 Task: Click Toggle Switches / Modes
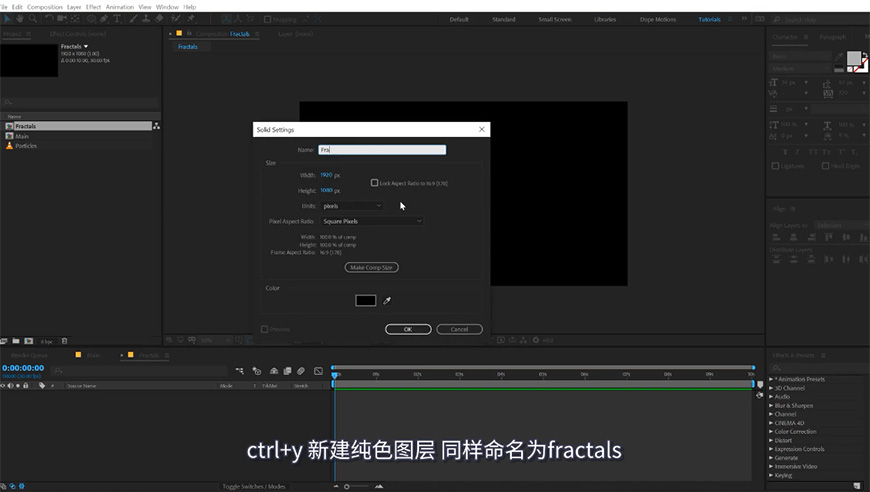coord(254,486)
